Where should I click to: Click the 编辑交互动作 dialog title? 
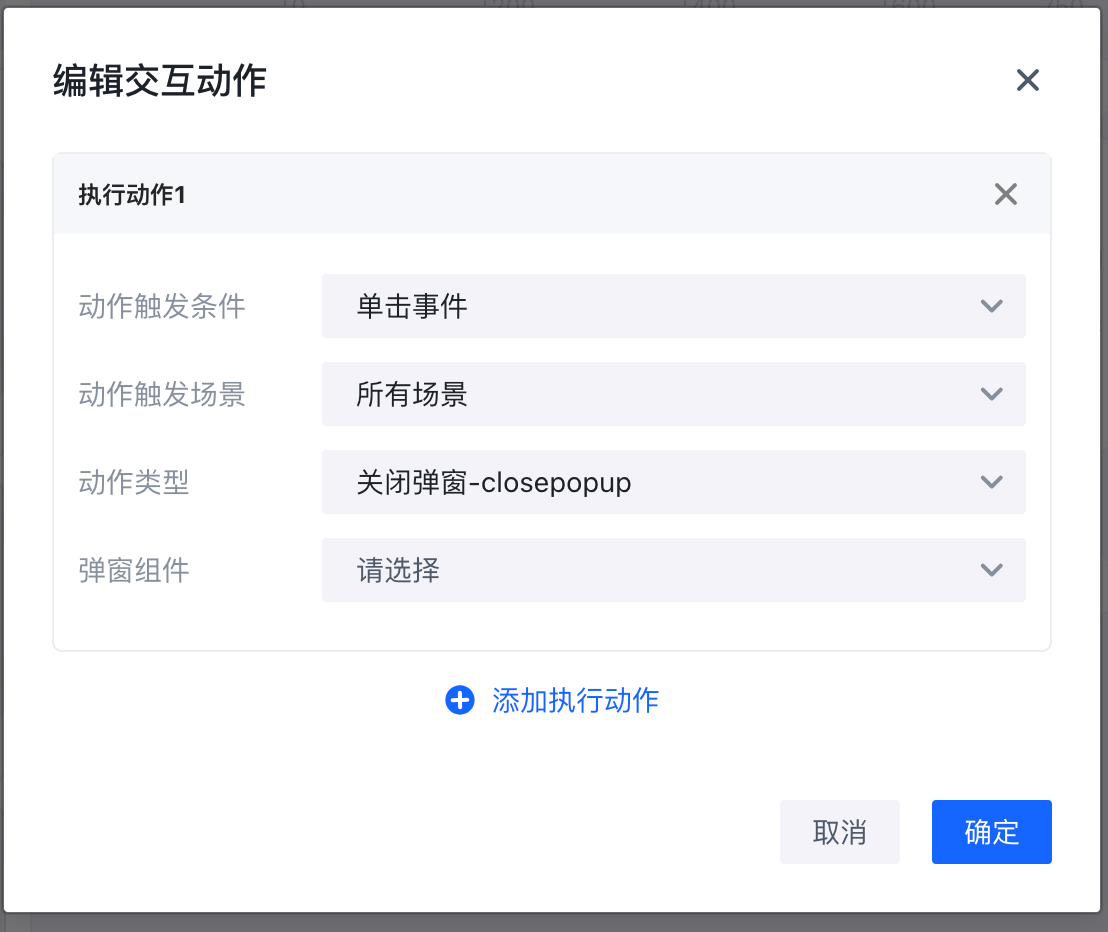(x=160, y=81)
